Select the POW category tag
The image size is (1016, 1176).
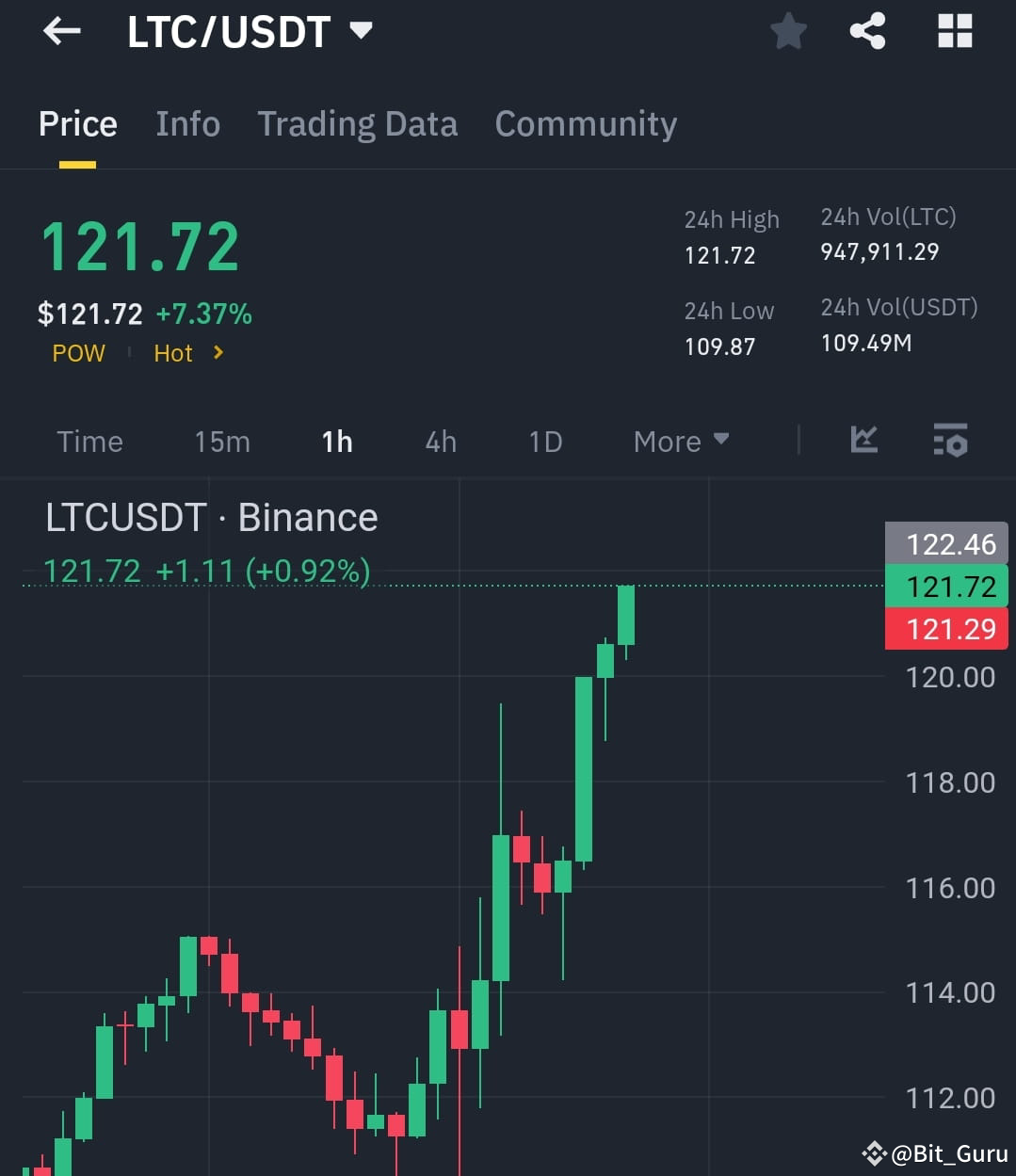click(78, 353)
